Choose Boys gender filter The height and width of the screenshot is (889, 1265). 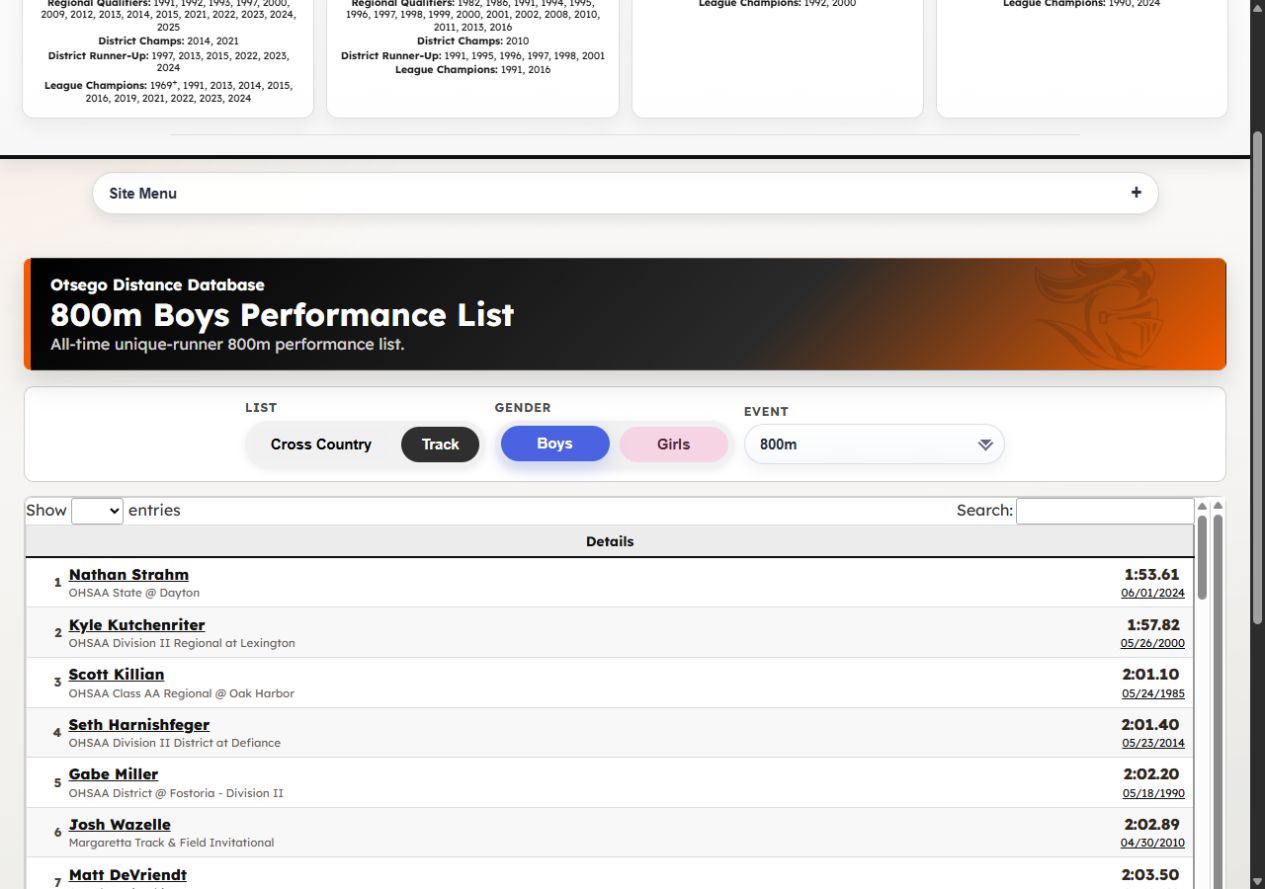click(x=555, y=444)
